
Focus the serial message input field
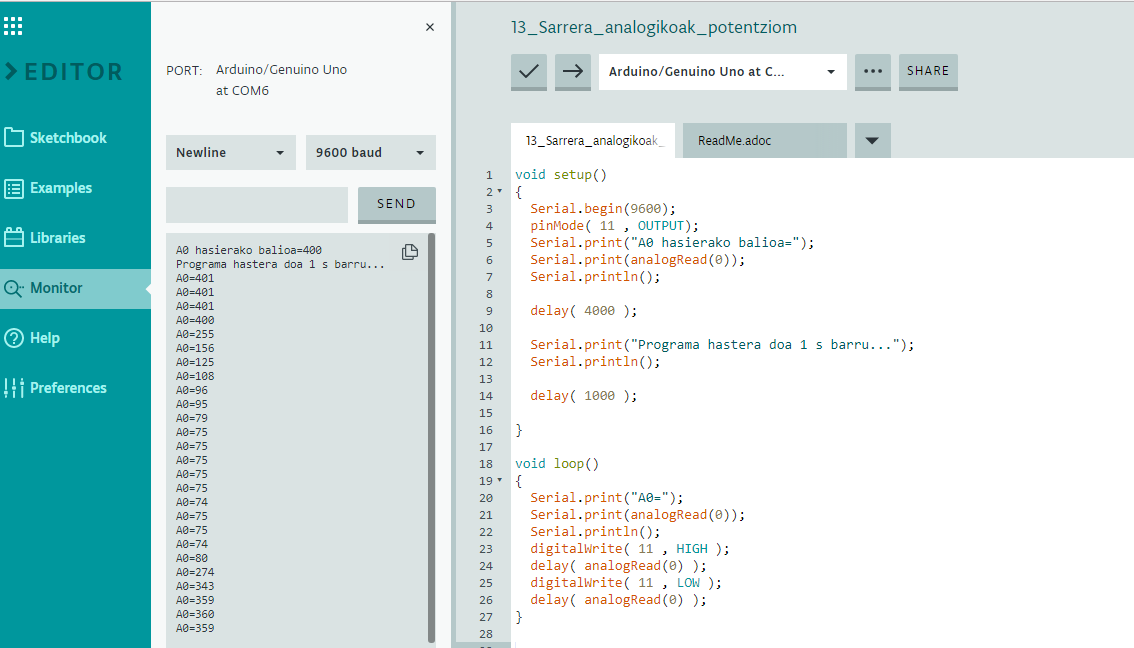click(257, 205)
